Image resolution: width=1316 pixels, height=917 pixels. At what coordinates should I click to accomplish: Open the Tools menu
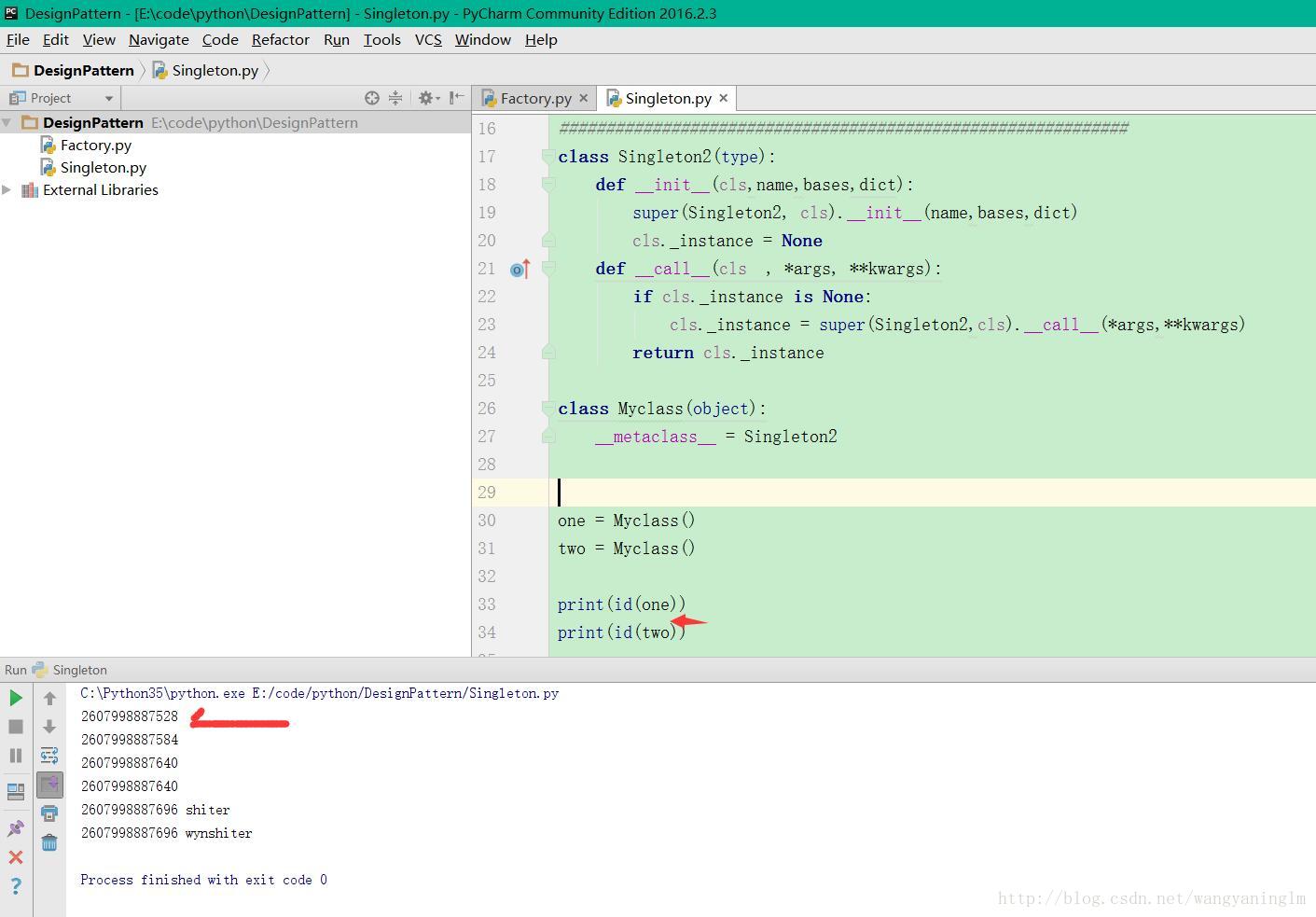click(x=381, y=39)
